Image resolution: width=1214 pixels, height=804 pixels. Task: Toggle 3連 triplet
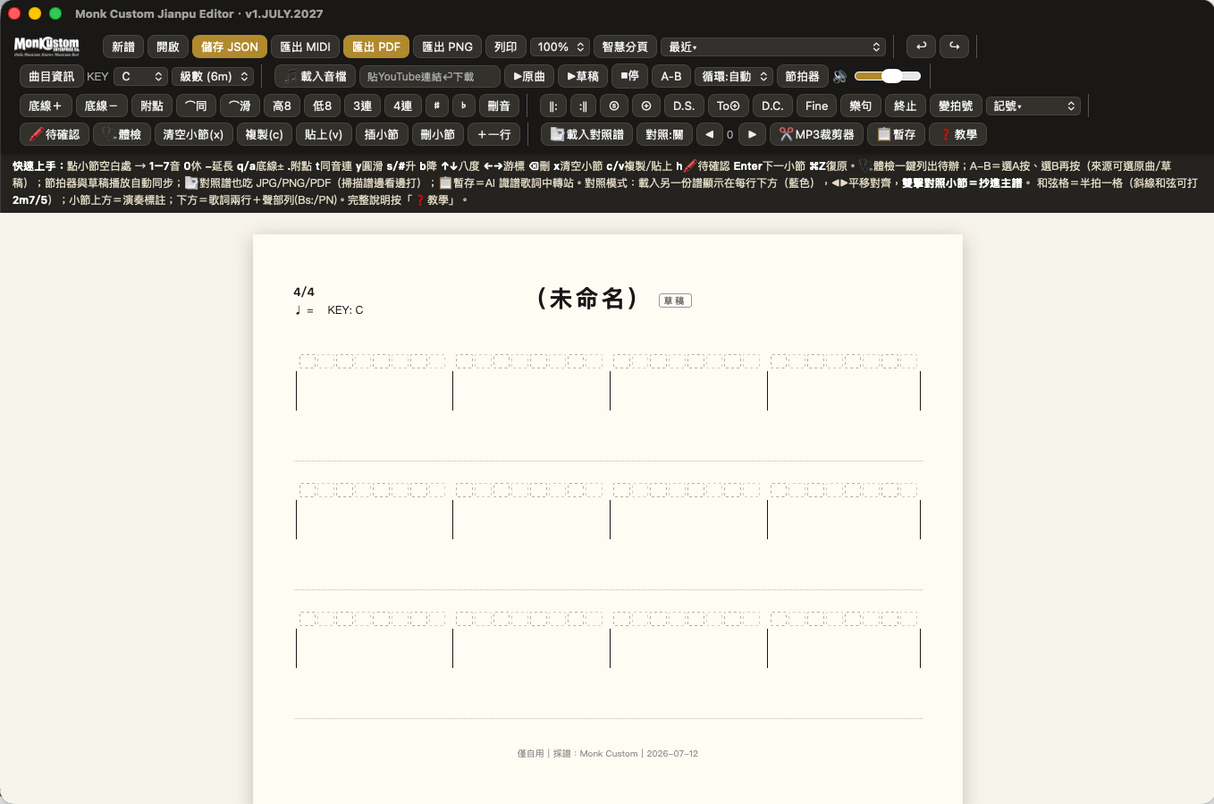click(x=361, y=106)
